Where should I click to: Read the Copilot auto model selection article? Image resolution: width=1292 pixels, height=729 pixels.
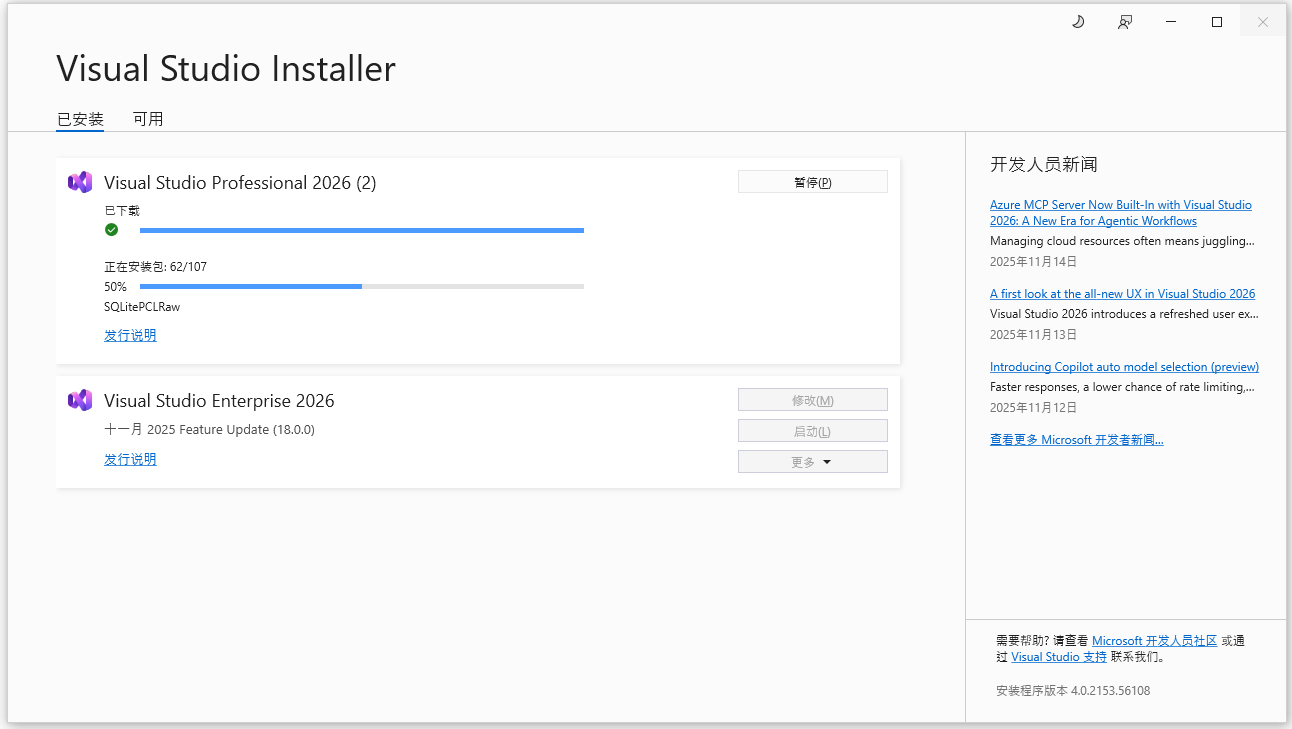tap(1124, 367)
